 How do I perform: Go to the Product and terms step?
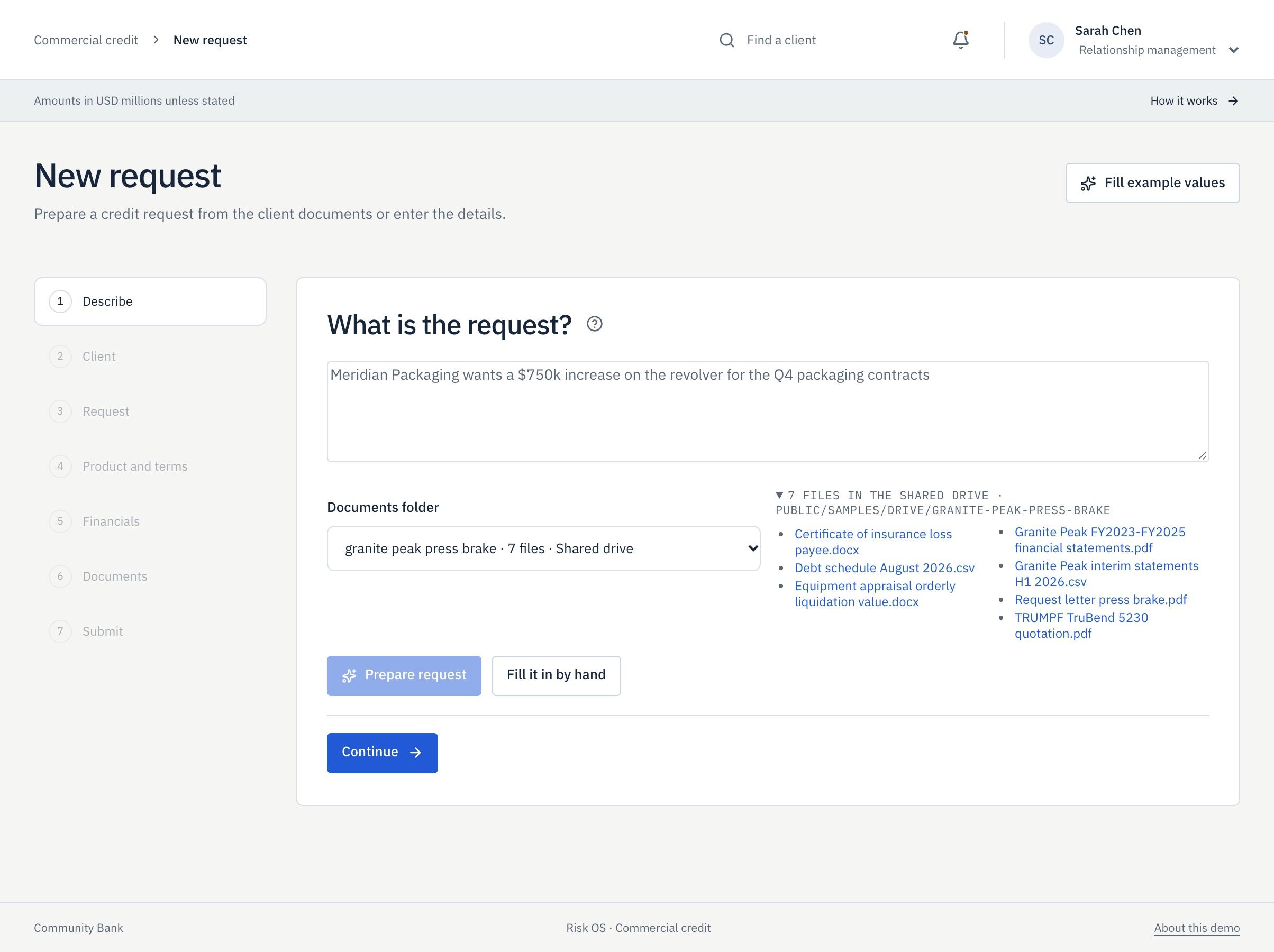click(x=150, y=466)
